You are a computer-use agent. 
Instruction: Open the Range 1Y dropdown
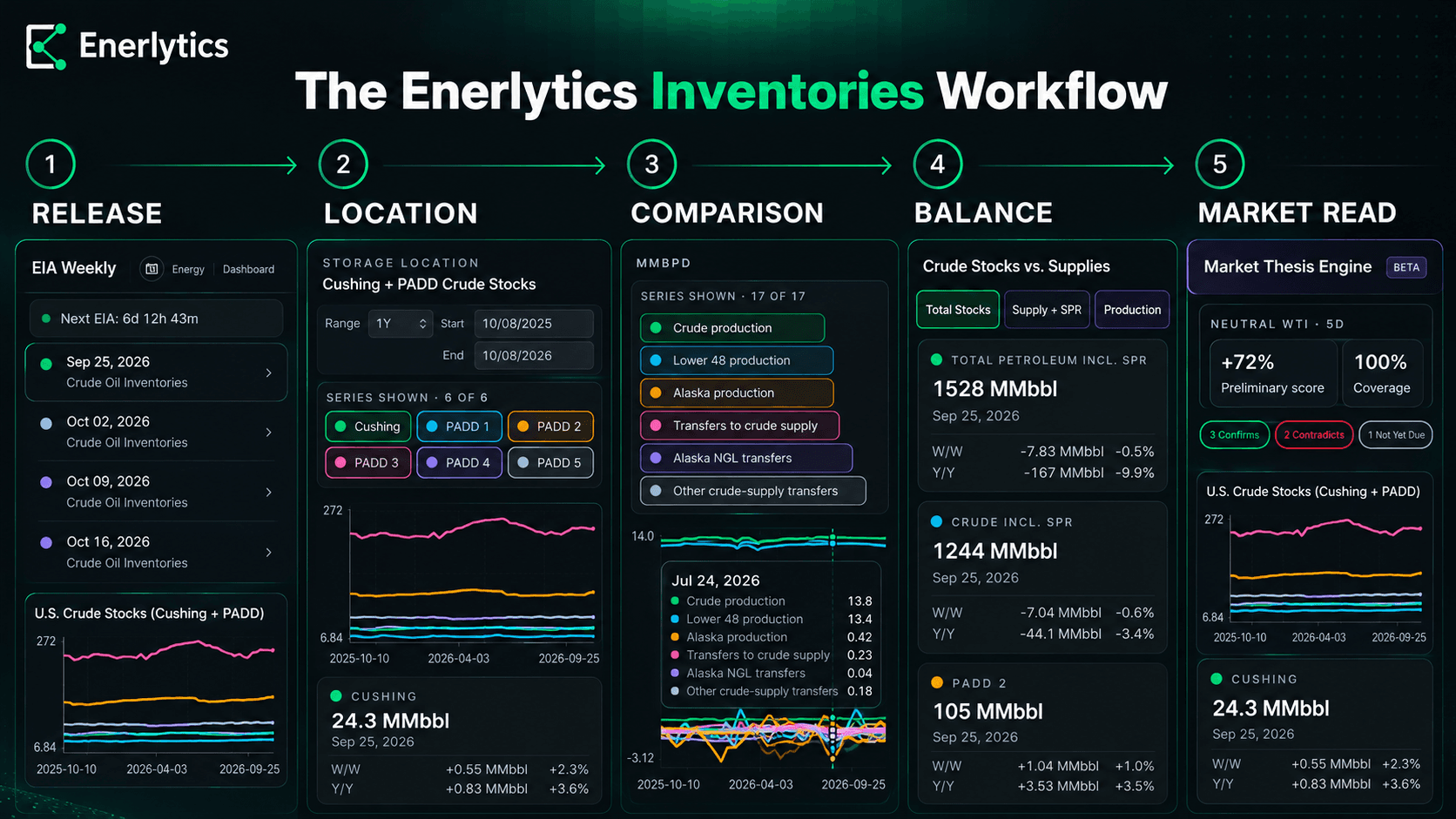(401, 323)
